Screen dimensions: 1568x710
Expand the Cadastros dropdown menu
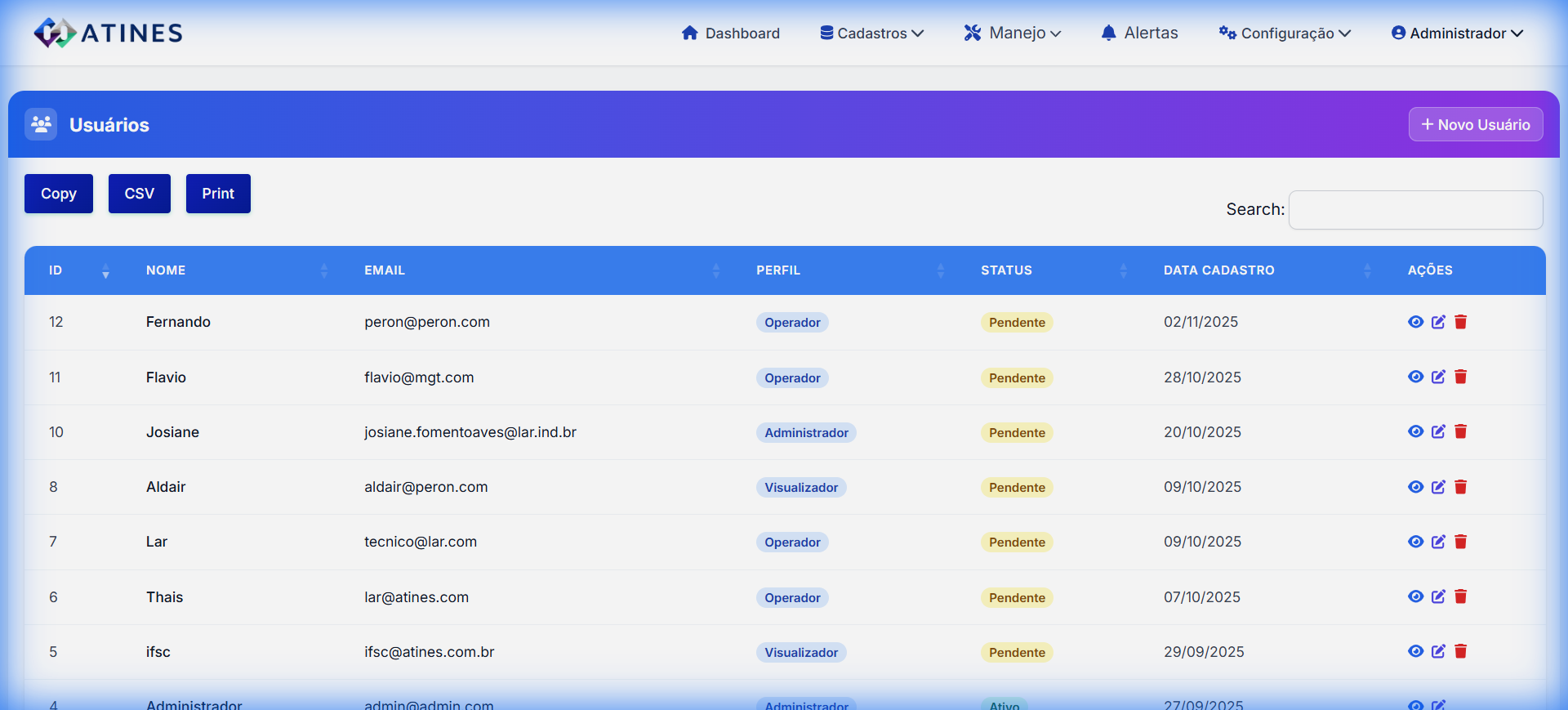[871, 33]
